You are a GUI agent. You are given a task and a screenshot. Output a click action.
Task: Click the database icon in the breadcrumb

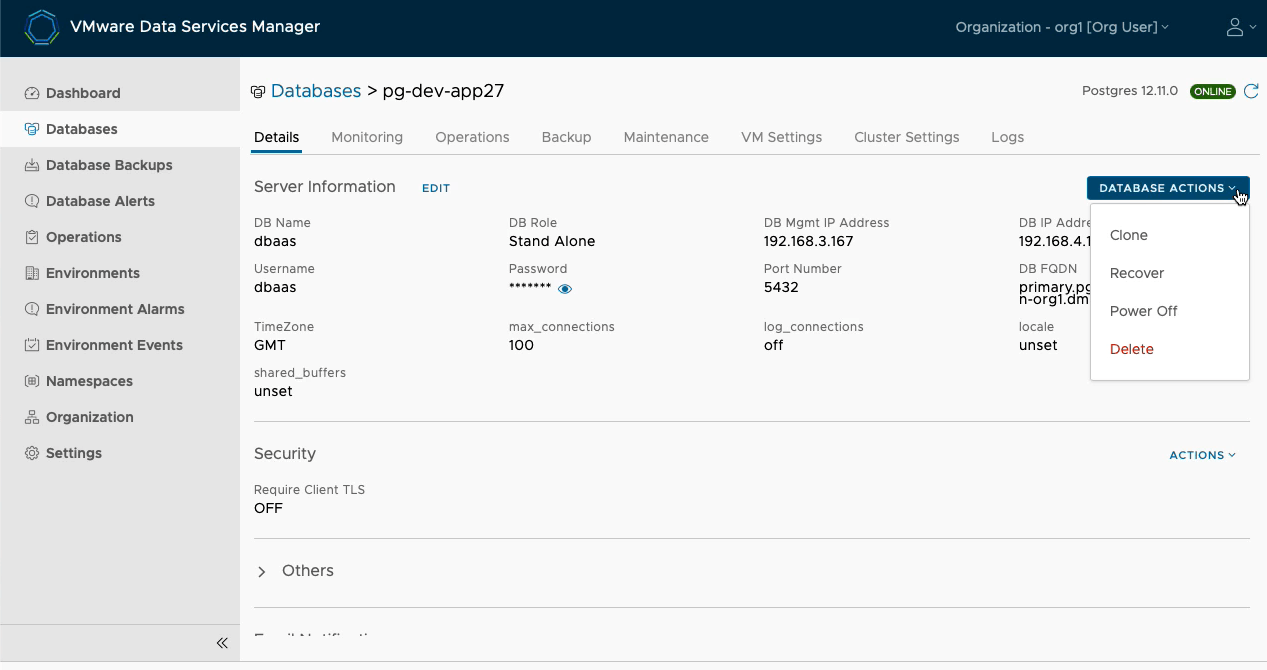(x=258, y=92)
